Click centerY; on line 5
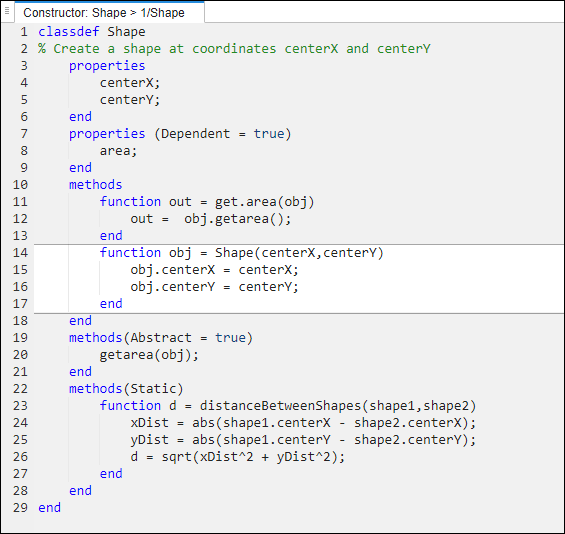This screenshot has height=534, width=565. [x=130, y=100]
